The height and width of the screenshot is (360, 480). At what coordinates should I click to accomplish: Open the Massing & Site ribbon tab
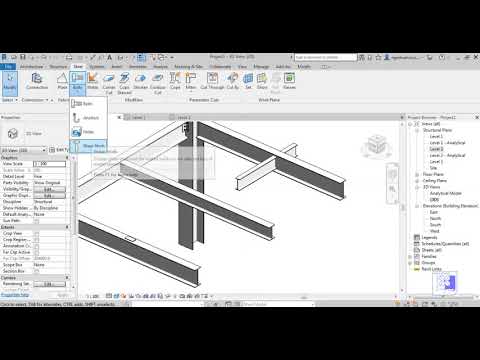tap(189, 67)
